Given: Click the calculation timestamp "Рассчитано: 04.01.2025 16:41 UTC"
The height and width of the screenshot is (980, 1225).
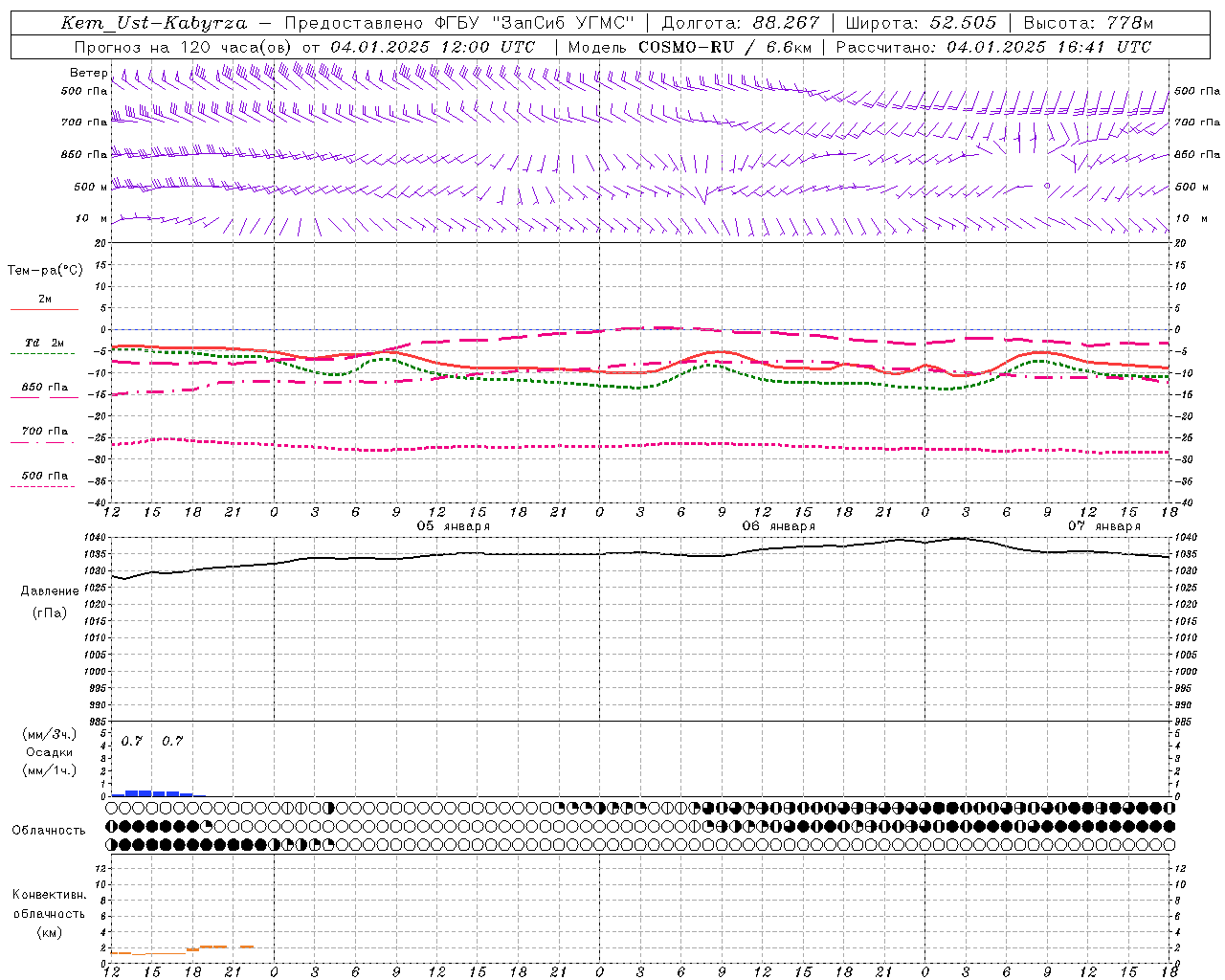Looking at the screenshot, I should pyautogui.click(x=993, y=47).
